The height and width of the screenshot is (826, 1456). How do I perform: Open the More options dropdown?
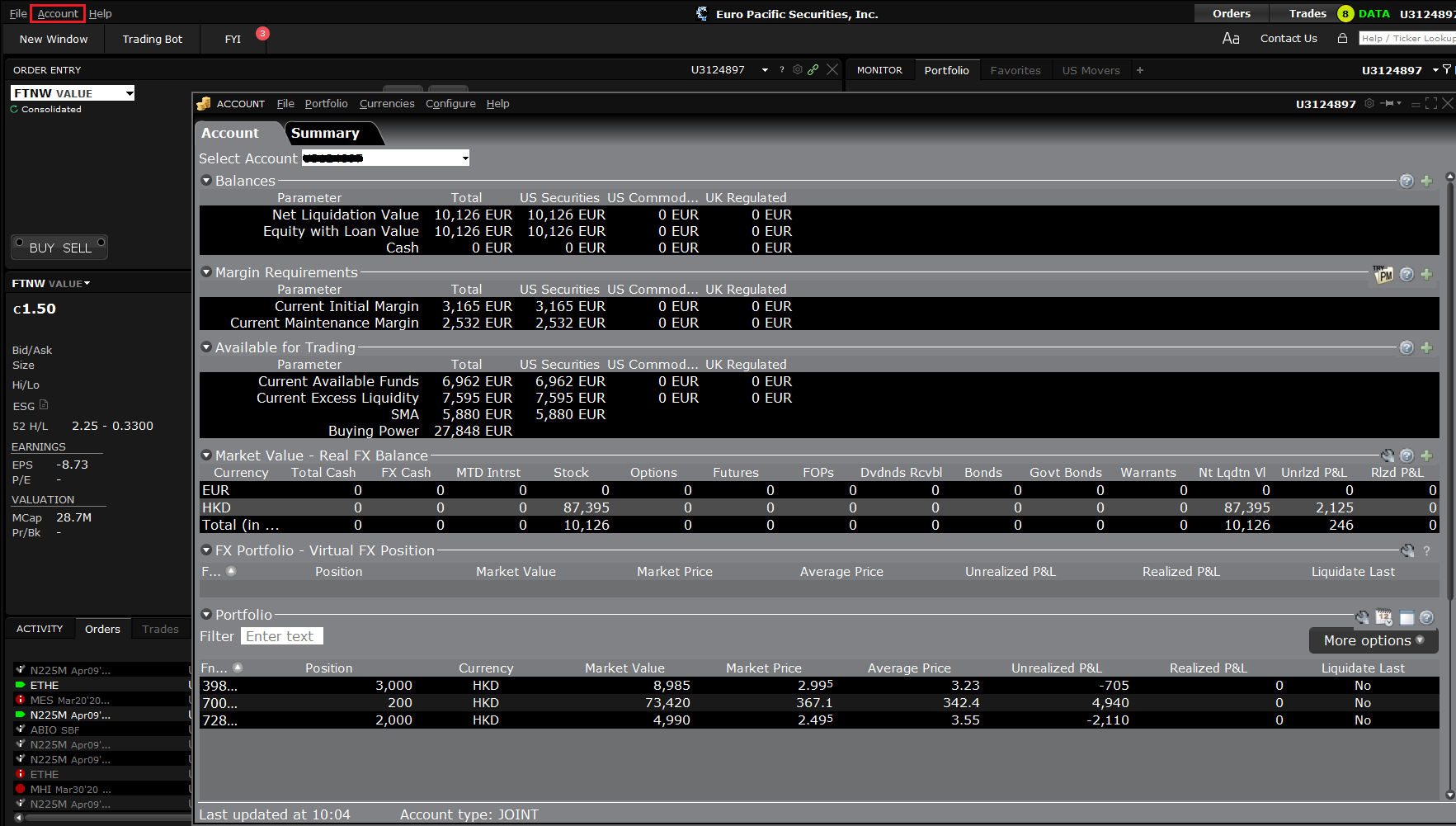(1374, 640)
